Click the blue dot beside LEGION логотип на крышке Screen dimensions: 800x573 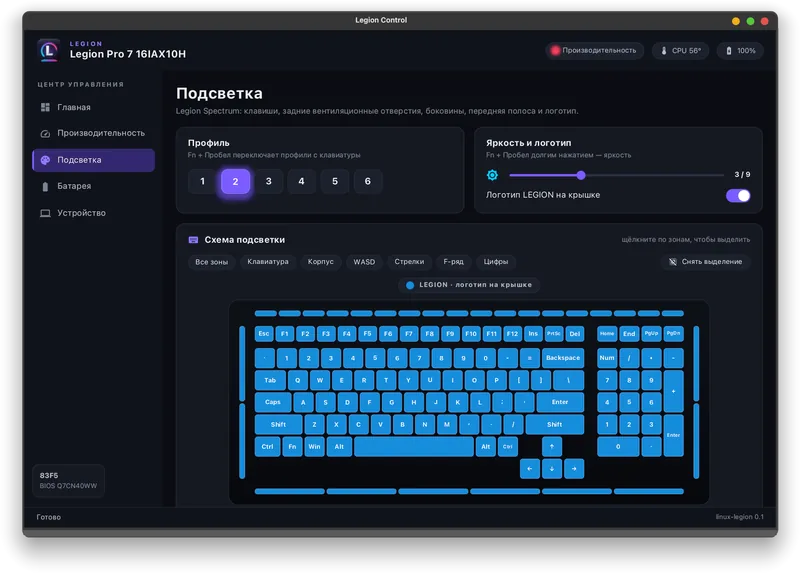[410, 285]
